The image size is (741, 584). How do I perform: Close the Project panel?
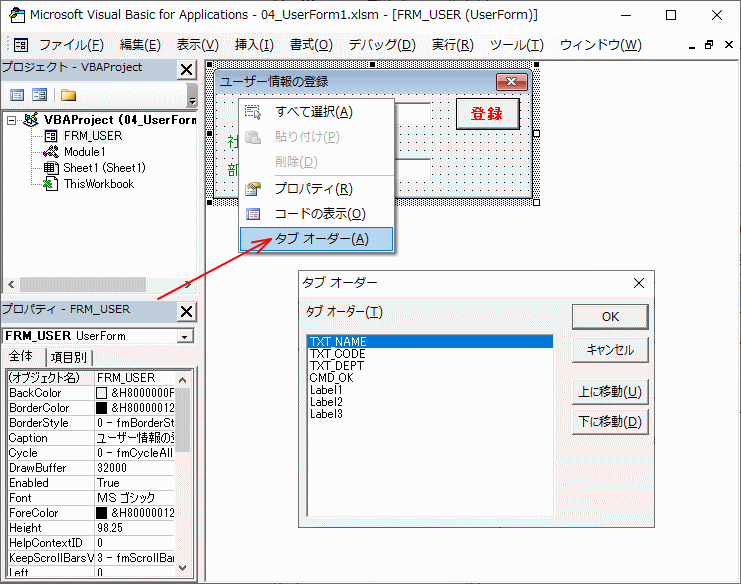pyautogui.click(x=187, y=69)
